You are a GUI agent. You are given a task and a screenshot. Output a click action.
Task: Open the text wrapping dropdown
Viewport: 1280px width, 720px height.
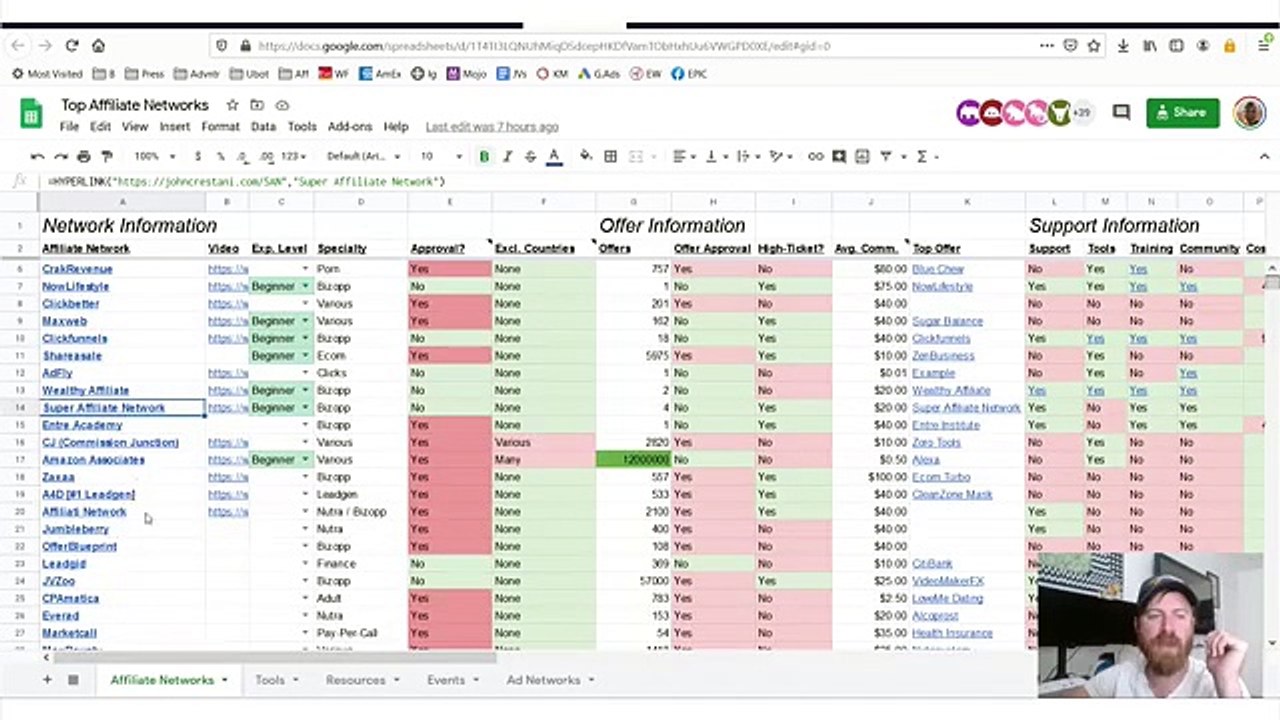748,156
